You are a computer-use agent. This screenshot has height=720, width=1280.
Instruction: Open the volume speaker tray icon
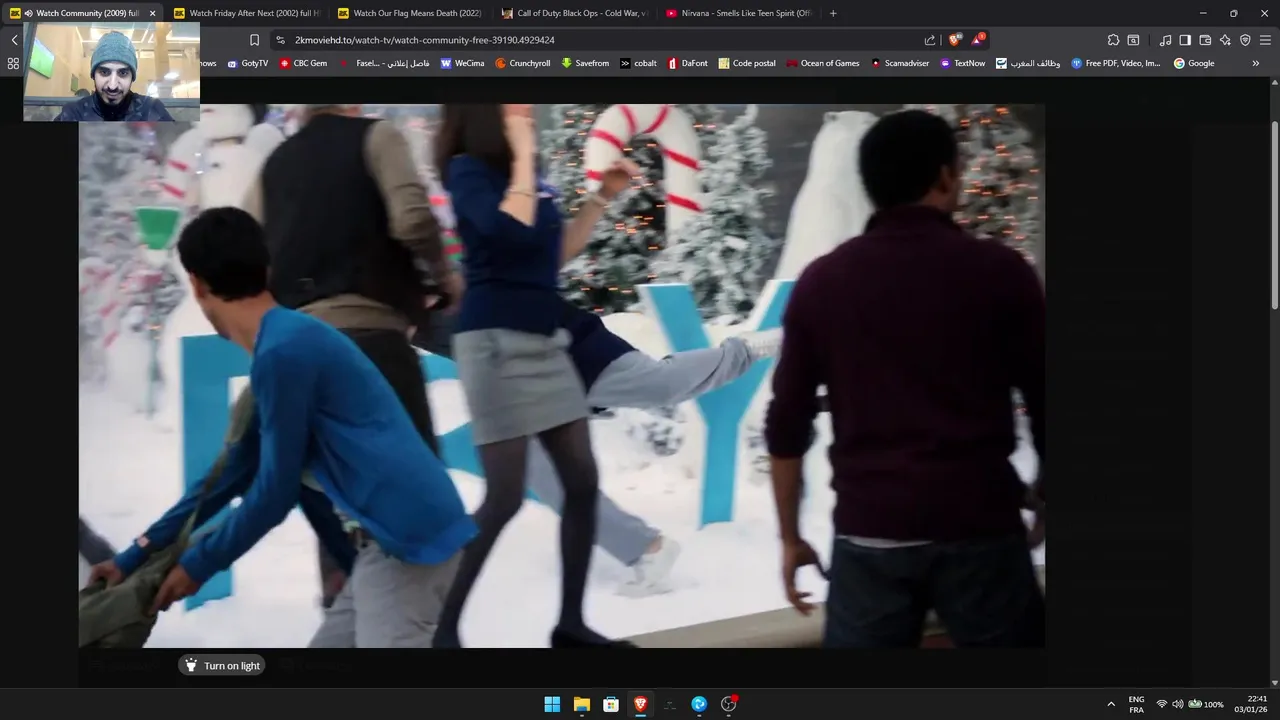pos(1177,704)
